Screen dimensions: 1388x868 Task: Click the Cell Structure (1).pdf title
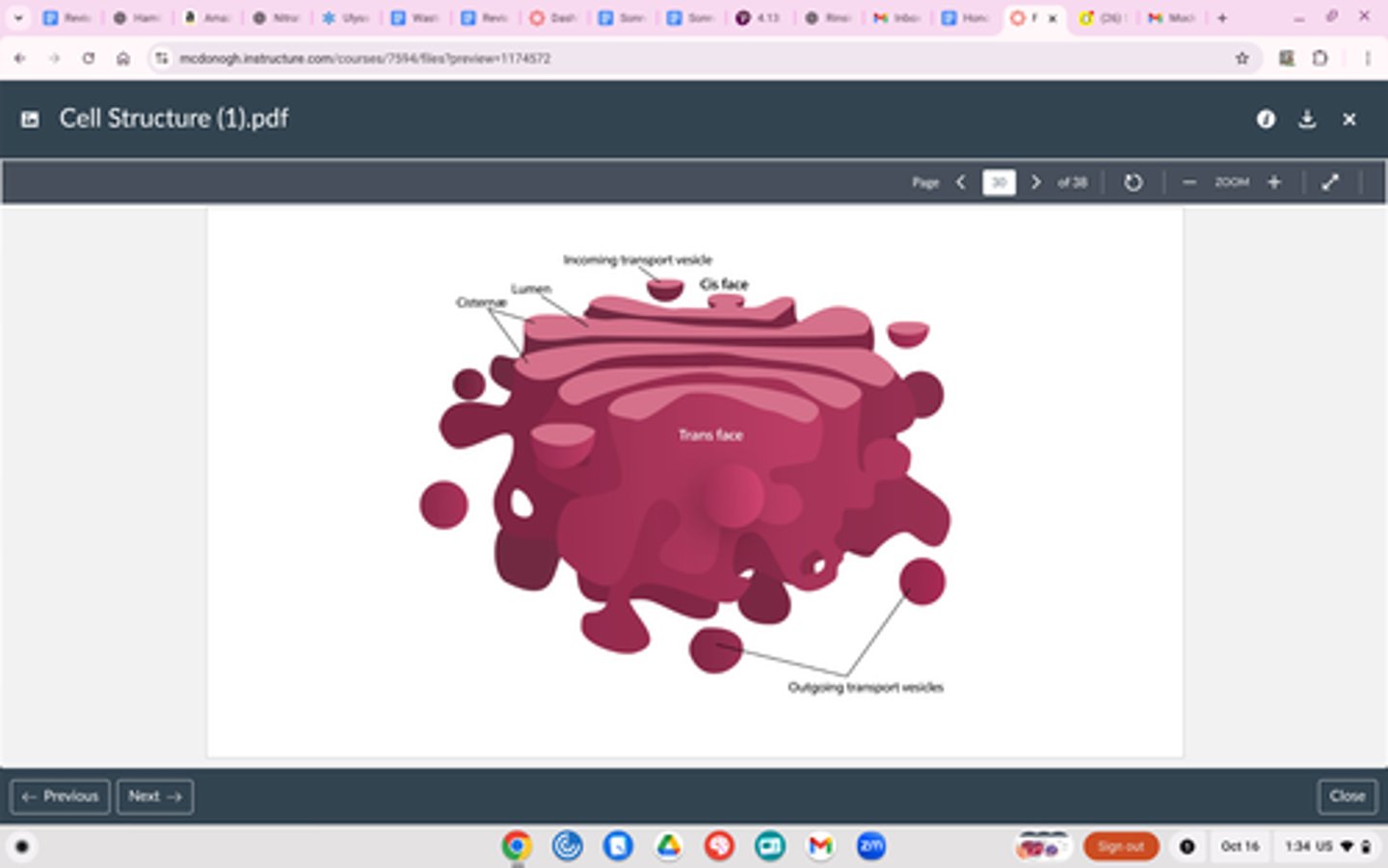tap(173, 118)
